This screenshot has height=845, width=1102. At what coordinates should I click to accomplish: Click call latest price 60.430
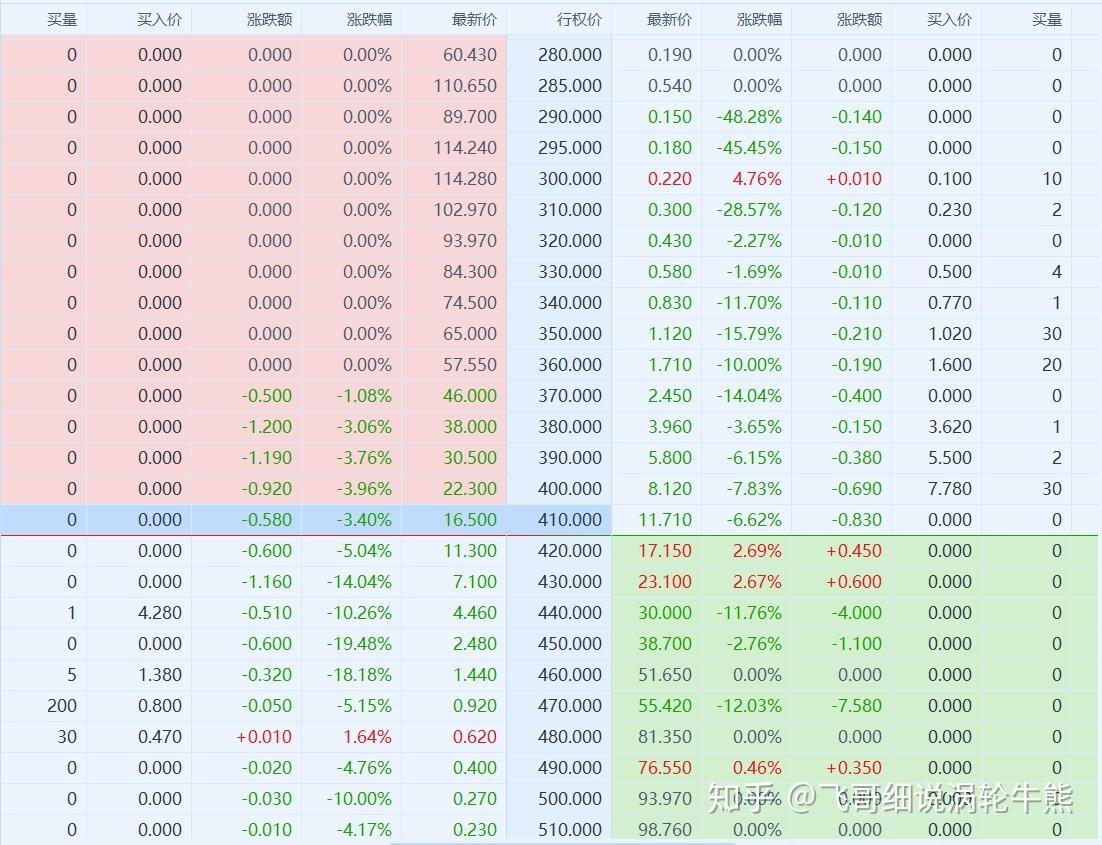click(469, 55)
